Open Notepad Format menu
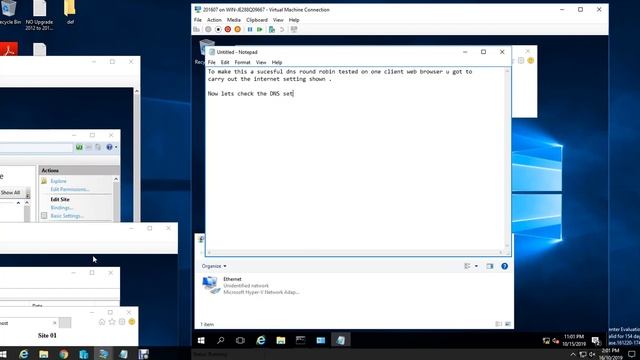This screenshot has width=640, height=360. pos(242,62)
